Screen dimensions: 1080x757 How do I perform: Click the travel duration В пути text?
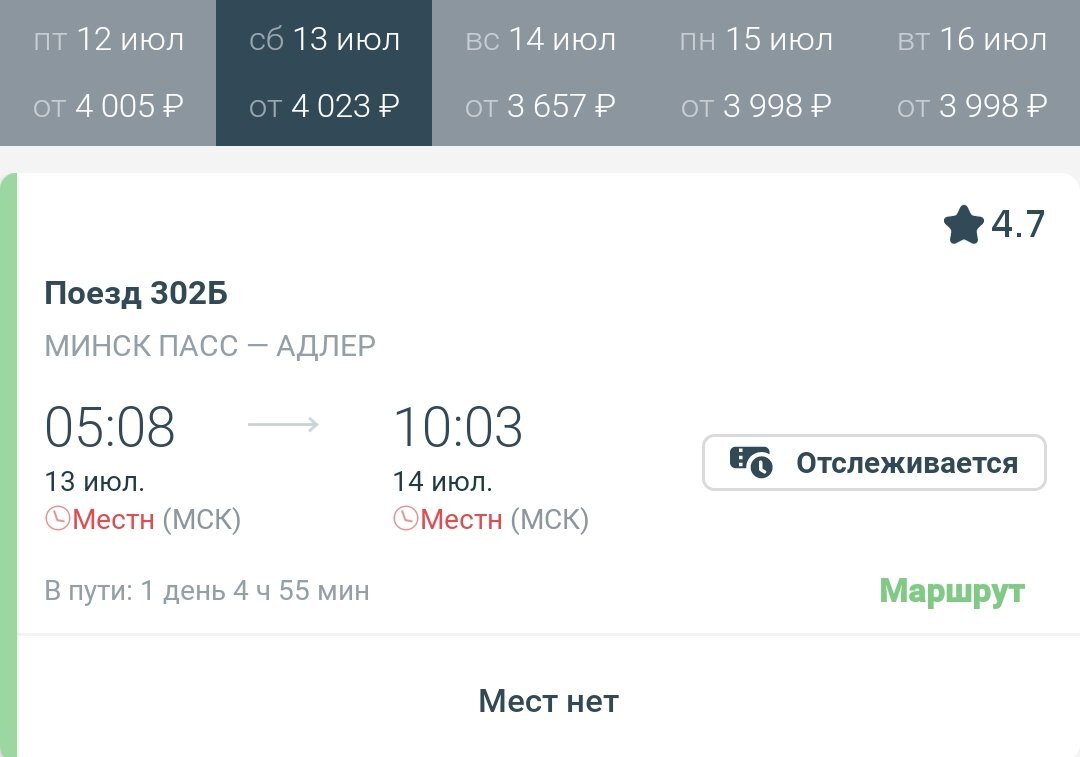tap(207, 591)
